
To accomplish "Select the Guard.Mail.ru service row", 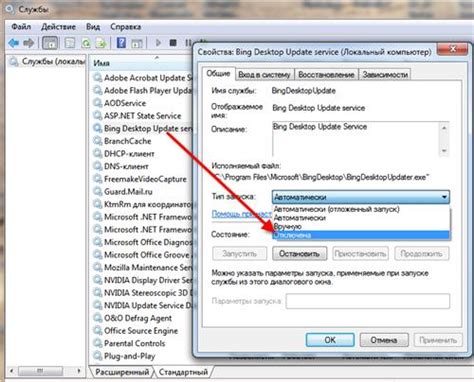I will pyautogui.click(x=123, y=192).
